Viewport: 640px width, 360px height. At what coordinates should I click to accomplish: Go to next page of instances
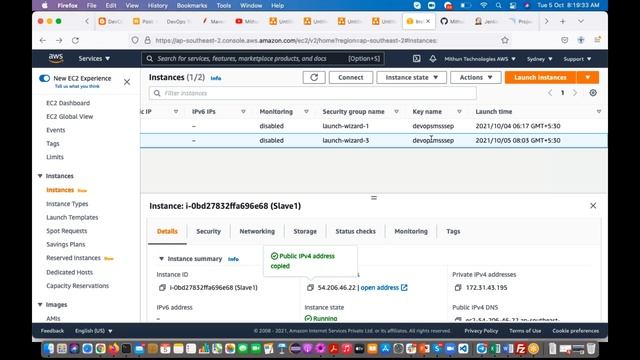pyautogui.click(x=575, y=93)
